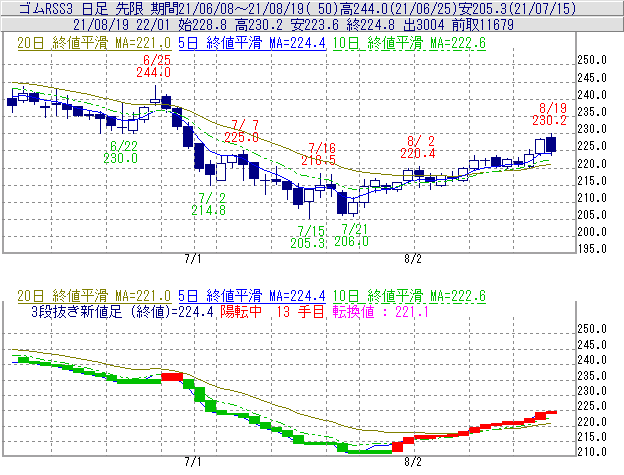The height and width of the screenshot is (475, 624).
Task: Click the 3段抜き新値足 (終値)=224.4 text
Action: point(123,312)
